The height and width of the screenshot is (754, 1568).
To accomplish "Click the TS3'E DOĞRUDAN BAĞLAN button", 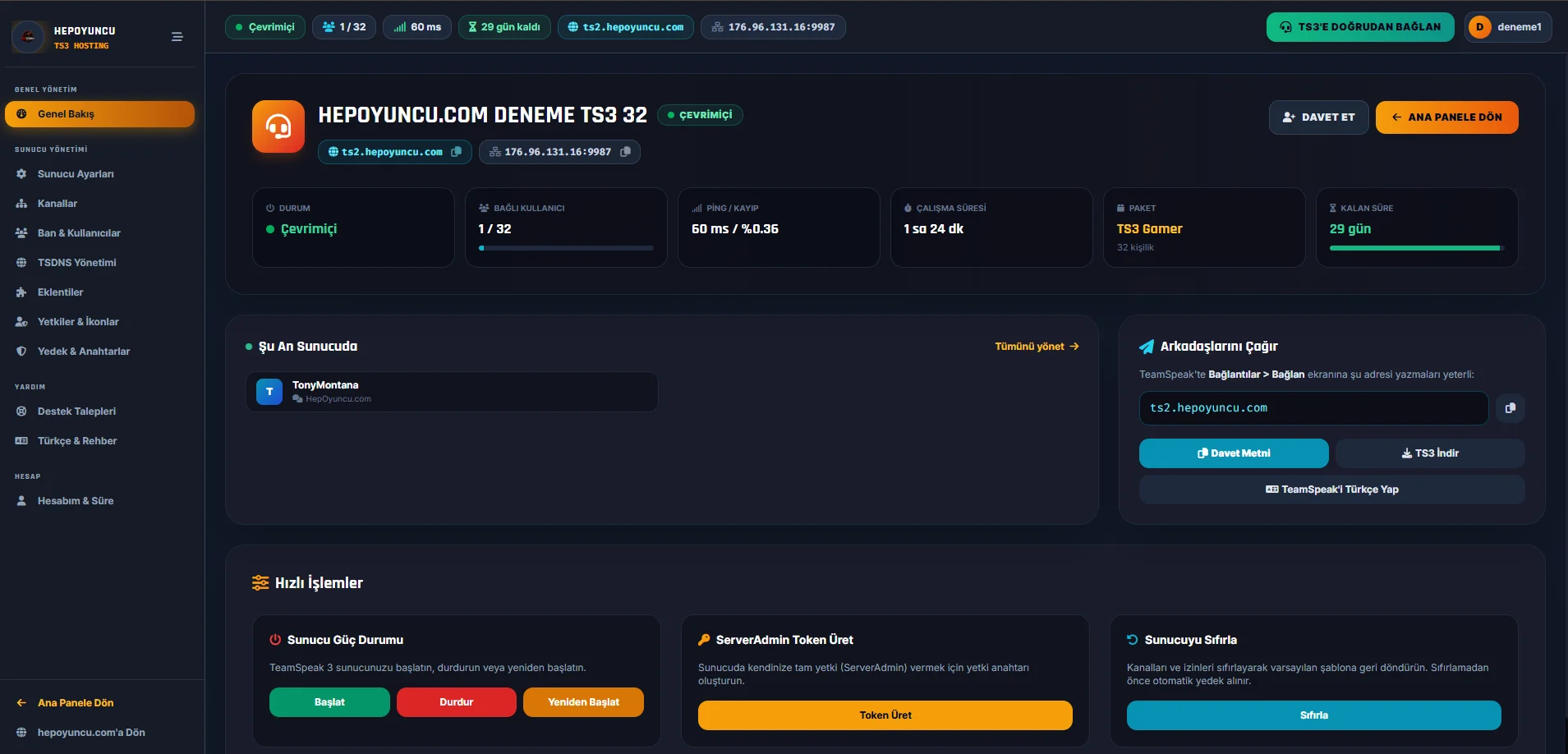I will coord(1360,27).
